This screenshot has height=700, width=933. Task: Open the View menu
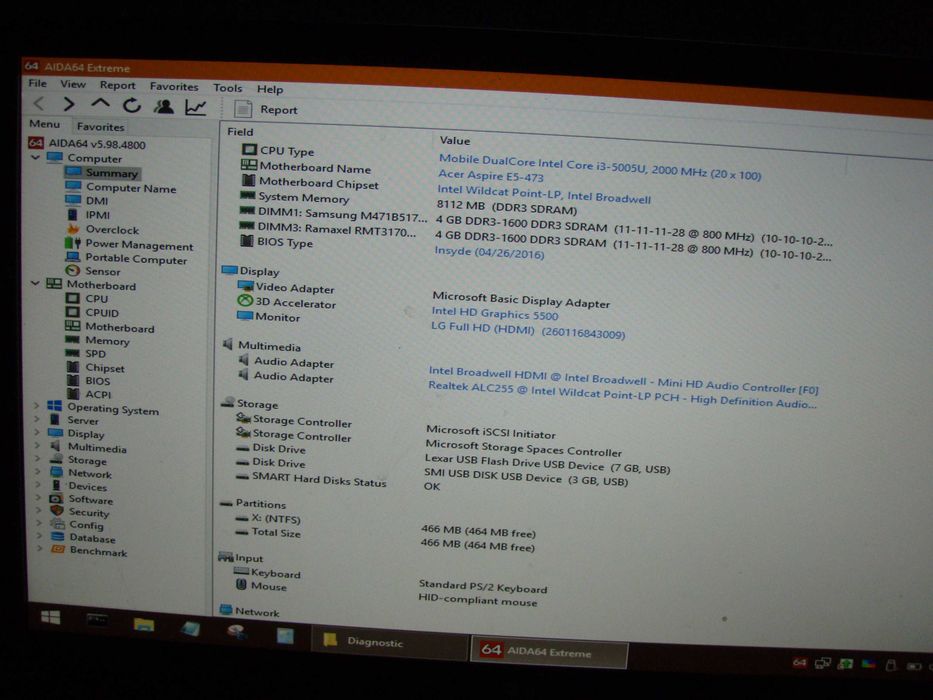coord(73,85)
